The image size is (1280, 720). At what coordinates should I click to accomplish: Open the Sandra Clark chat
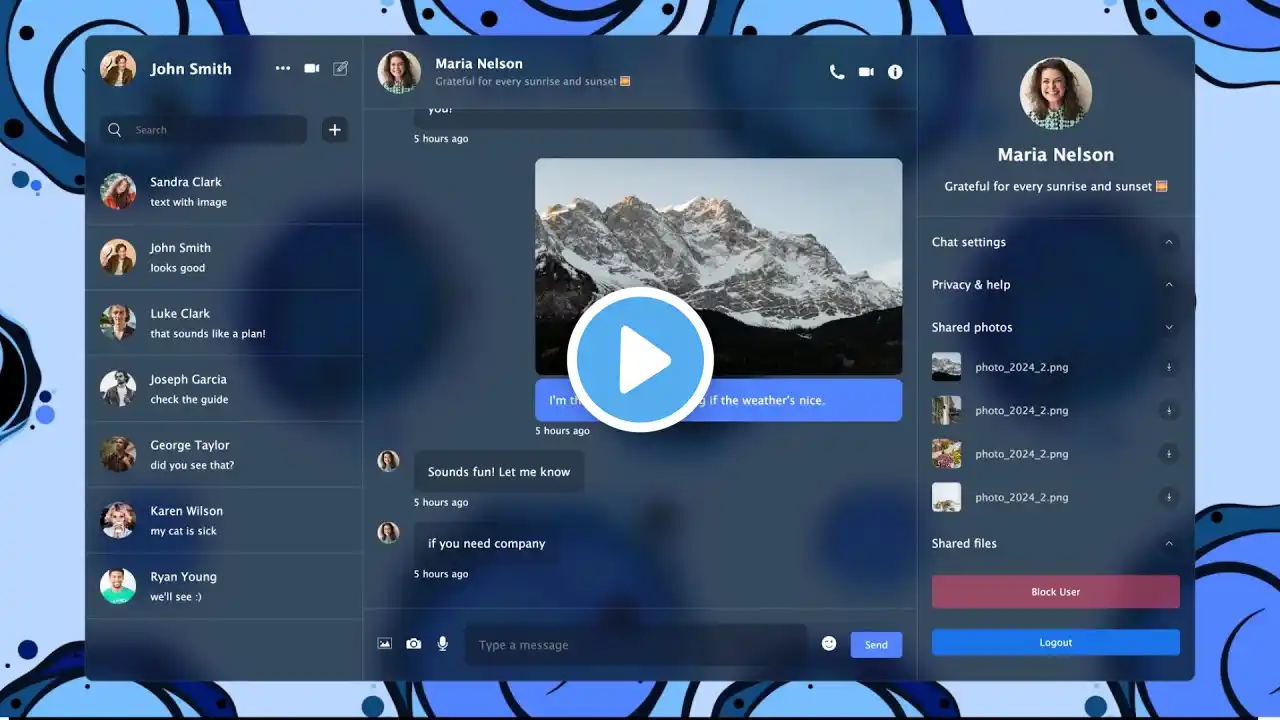tap(224, 192)
